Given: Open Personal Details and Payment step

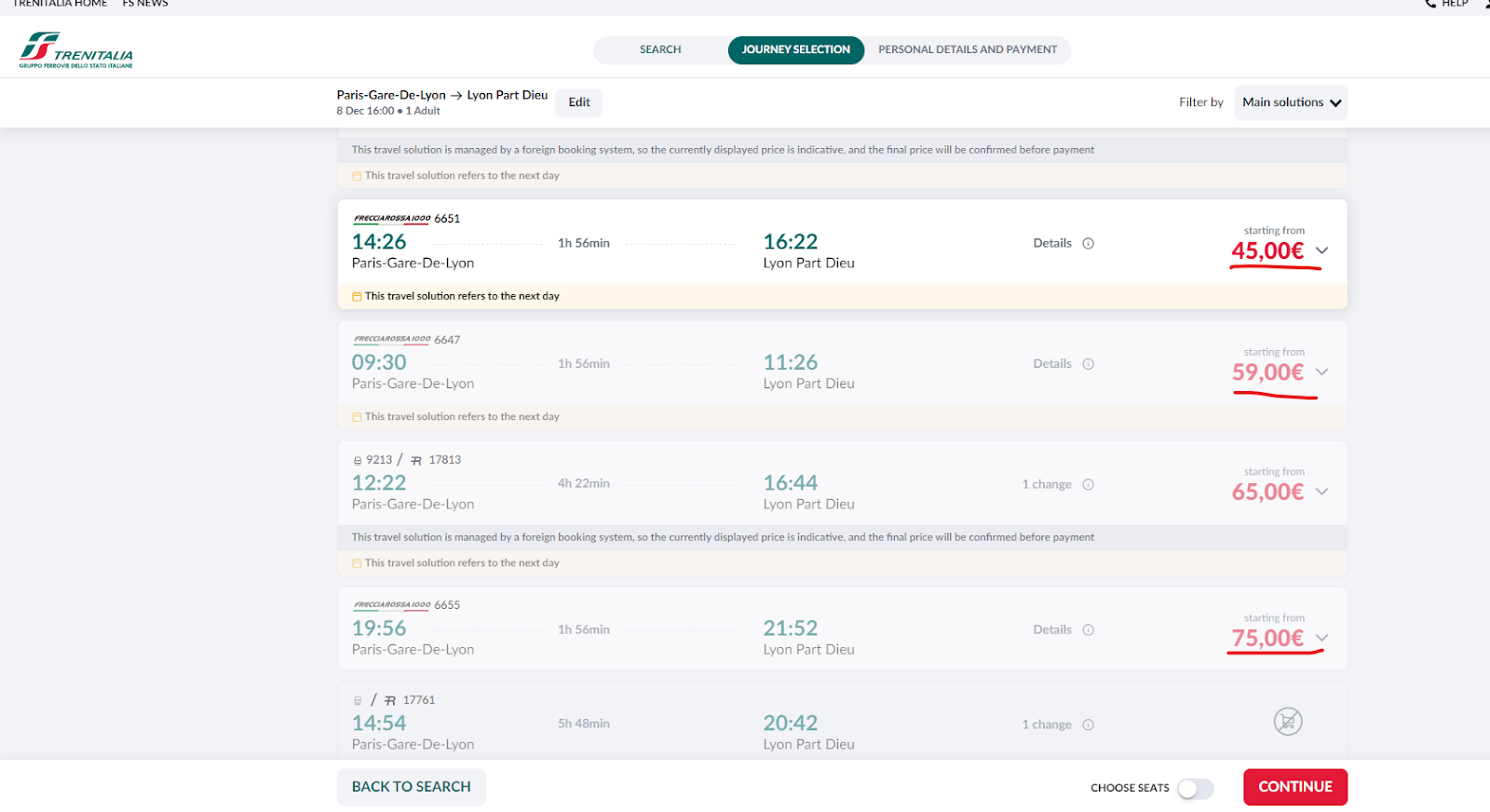Looking at the screenshot, I should click(968, 49).
